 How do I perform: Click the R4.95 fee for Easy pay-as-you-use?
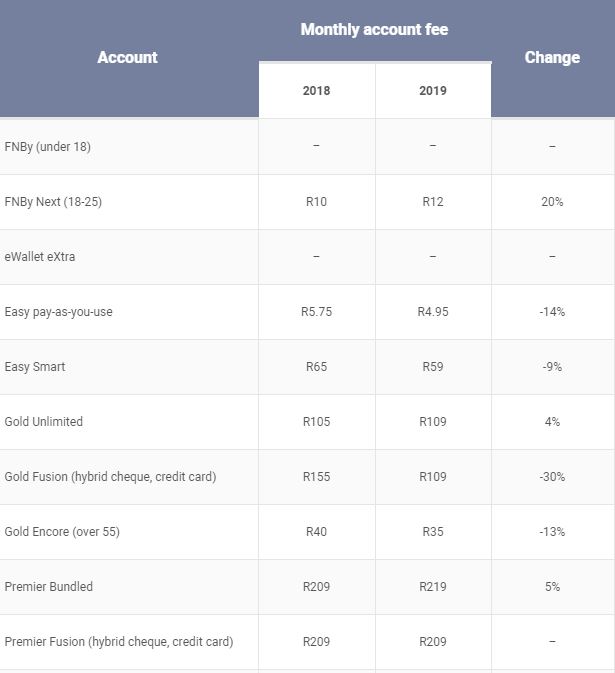[433, 312]
